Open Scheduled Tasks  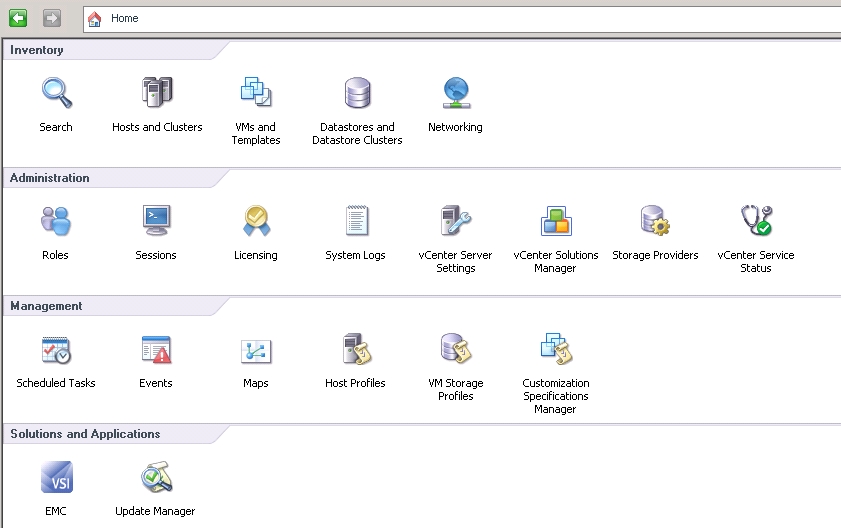tap(56, 350)
